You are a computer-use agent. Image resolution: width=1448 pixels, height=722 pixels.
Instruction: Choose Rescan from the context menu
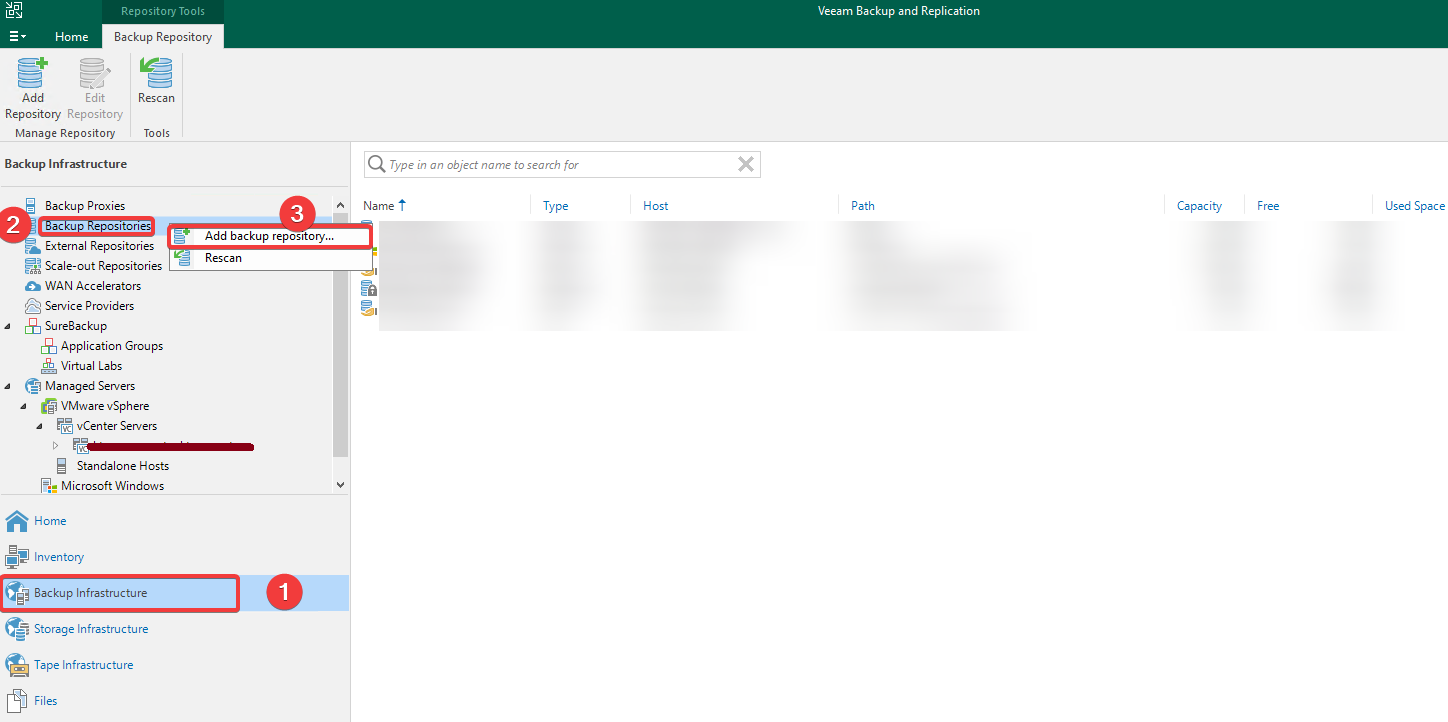223,258
